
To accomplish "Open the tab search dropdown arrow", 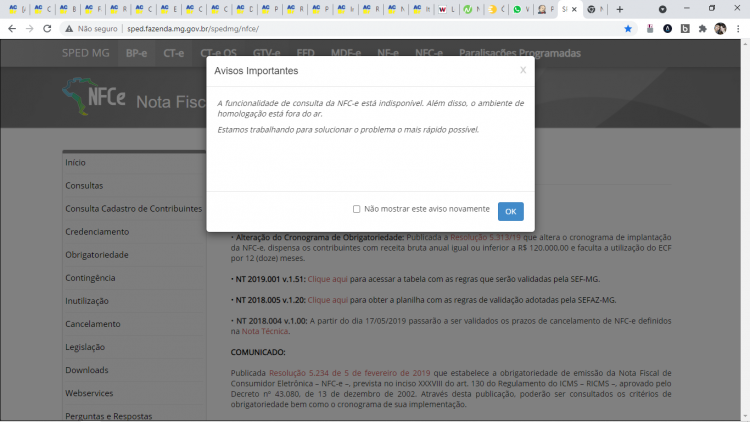I will point(662,9).
